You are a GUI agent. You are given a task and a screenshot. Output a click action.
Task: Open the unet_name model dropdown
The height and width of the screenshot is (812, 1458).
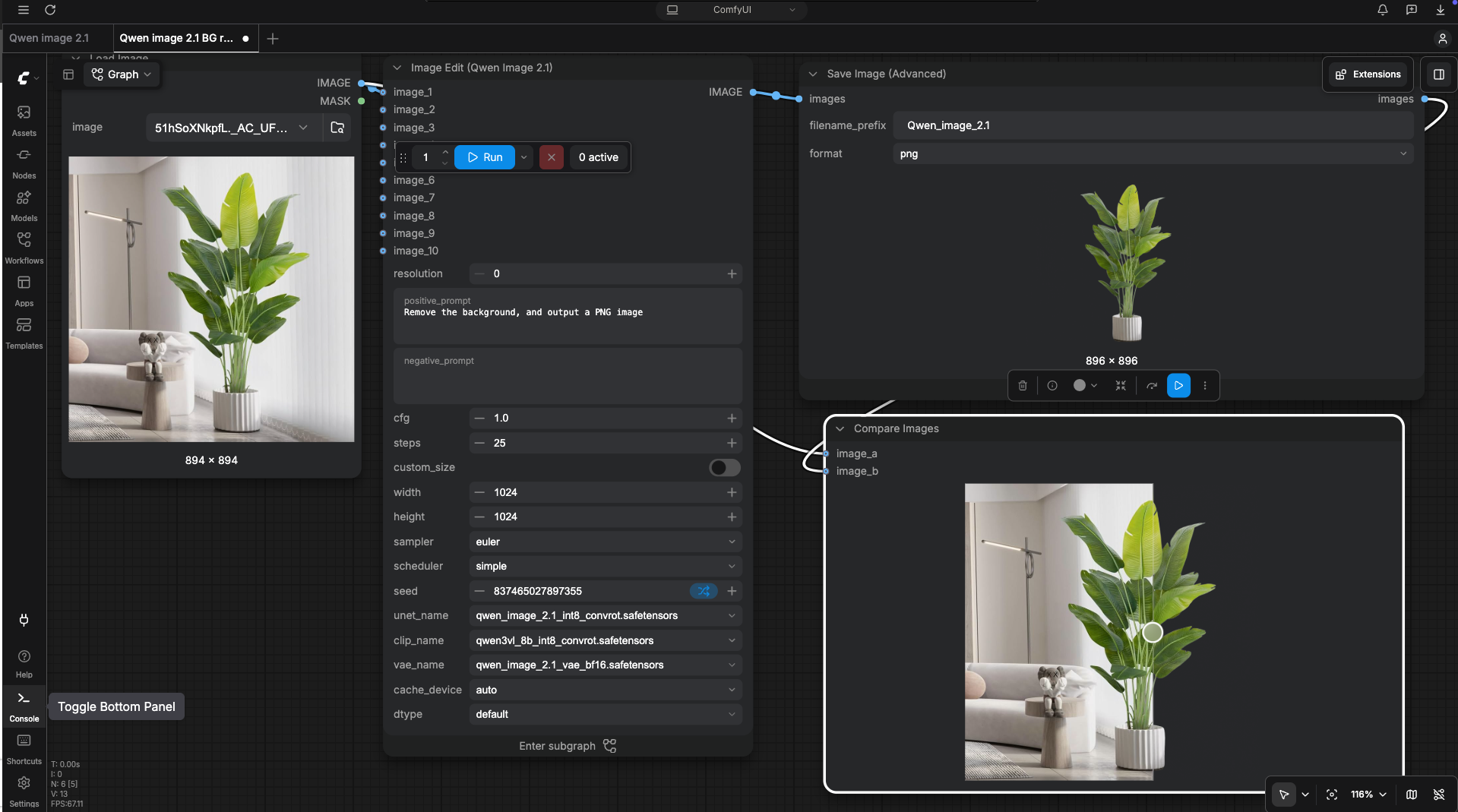coord(605,615)
